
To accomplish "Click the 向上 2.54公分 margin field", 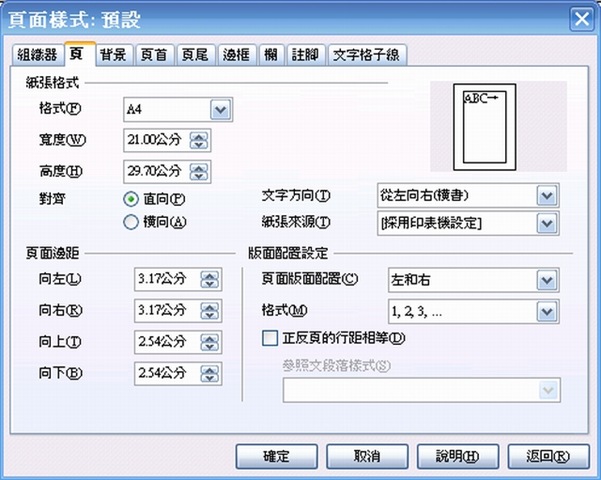I will click(x=167, y=342).
